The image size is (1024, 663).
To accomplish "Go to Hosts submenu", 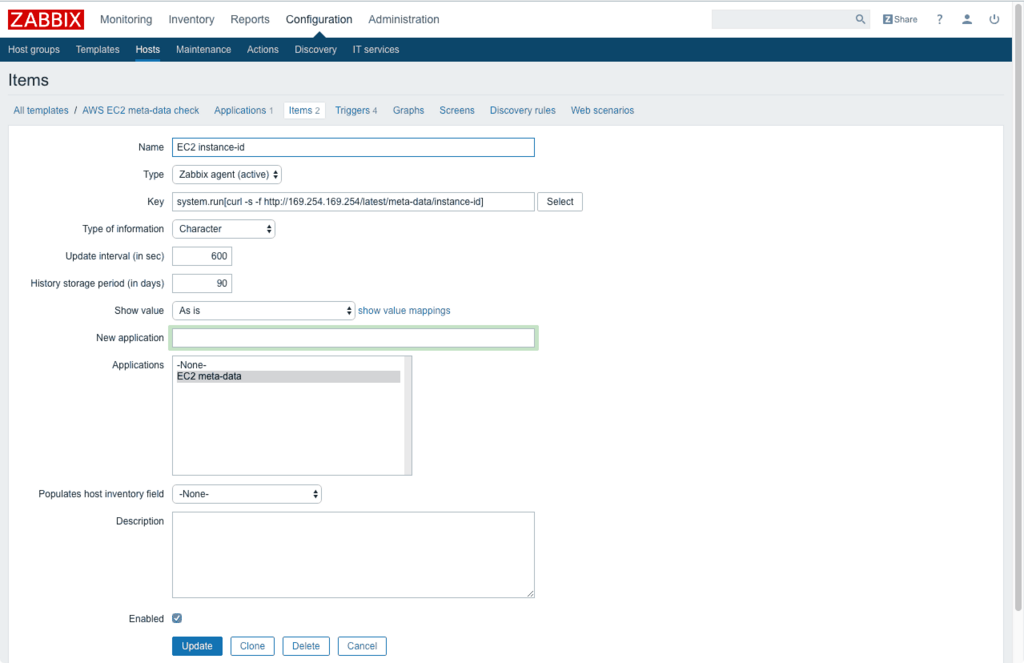I will point(148,50).
